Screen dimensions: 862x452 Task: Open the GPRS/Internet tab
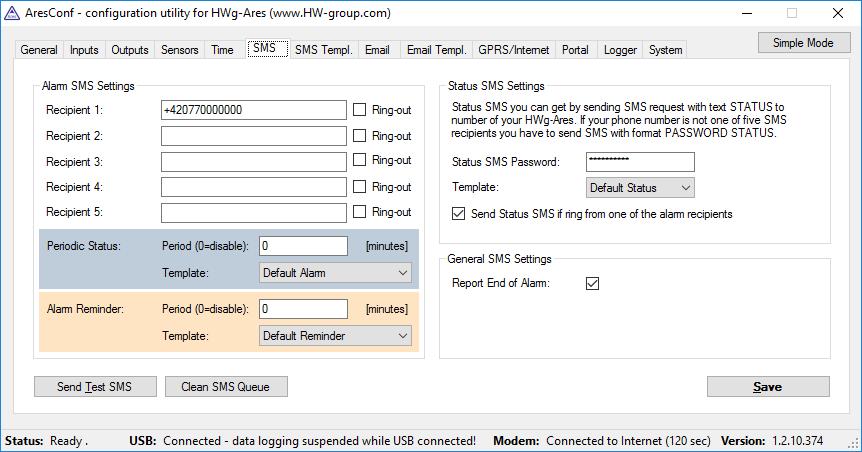pos(513,50)
